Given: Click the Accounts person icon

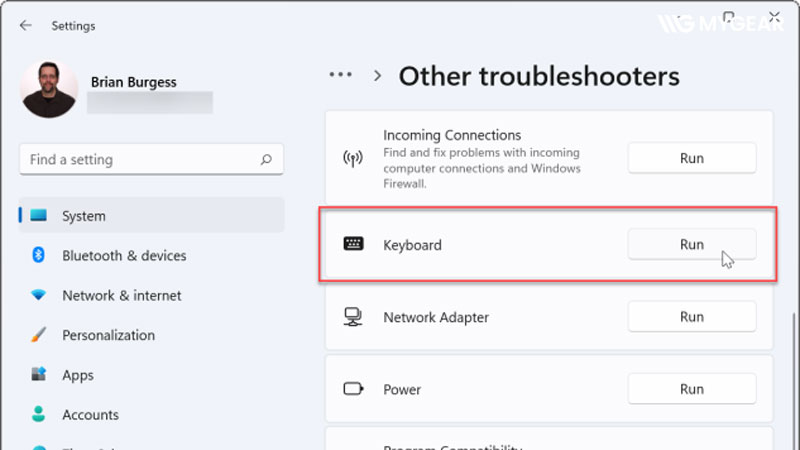Looking at the screenshot, I should click(39, 414).
